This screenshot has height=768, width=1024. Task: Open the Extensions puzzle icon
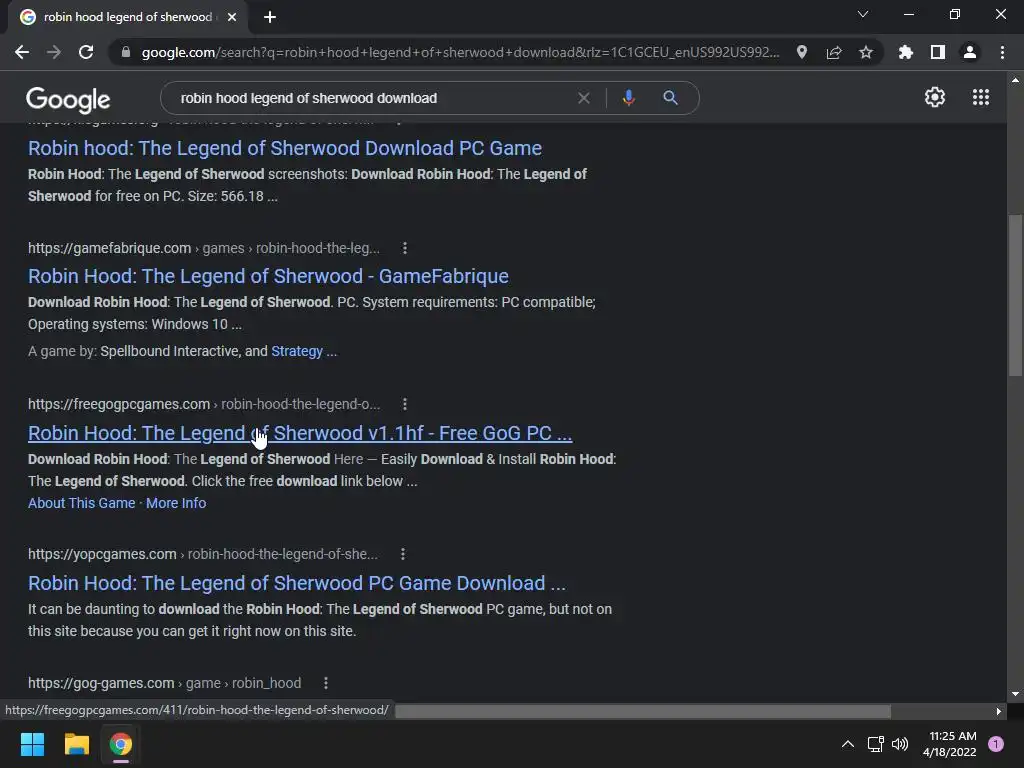906,52
